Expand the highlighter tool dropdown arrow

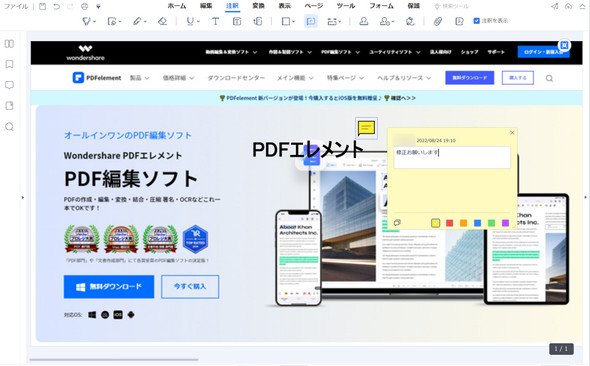[x=94, y=22]
